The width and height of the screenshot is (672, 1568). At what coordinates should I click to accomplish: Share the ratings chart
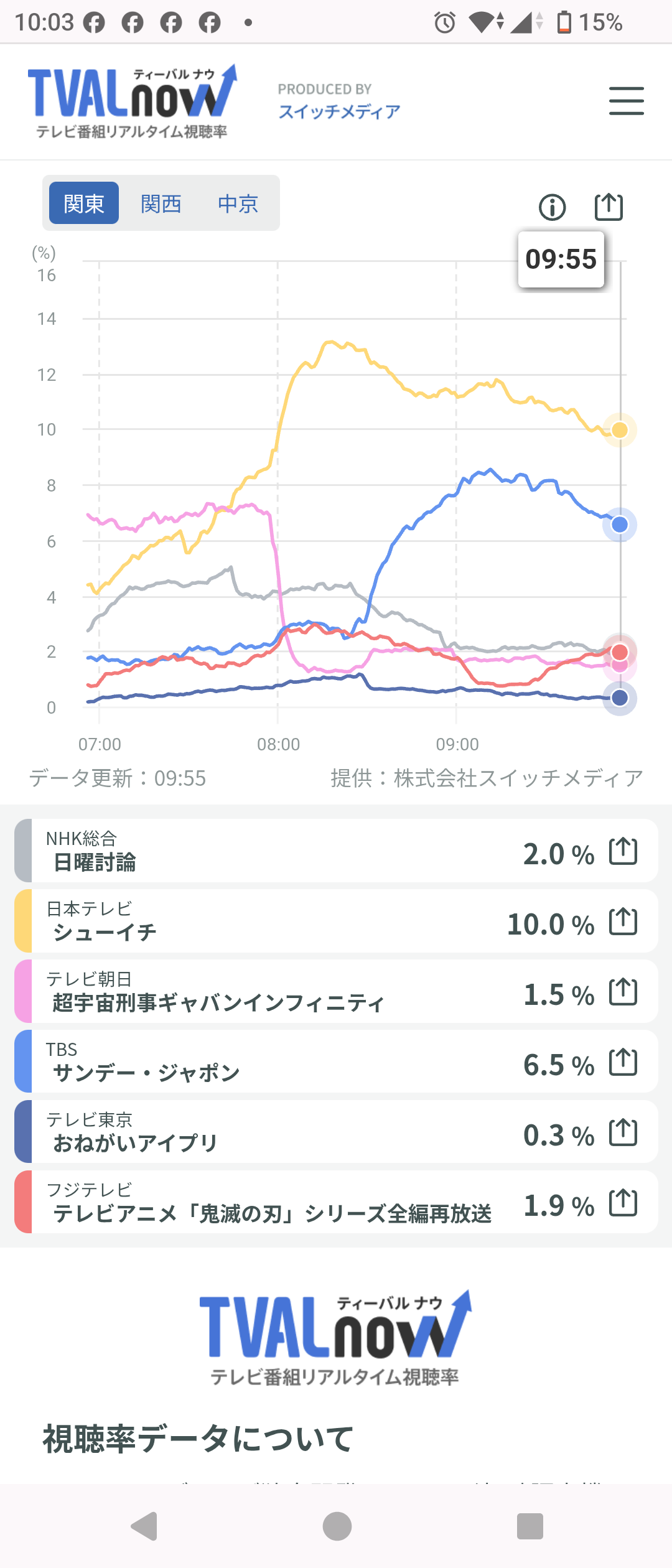point(609,207)
